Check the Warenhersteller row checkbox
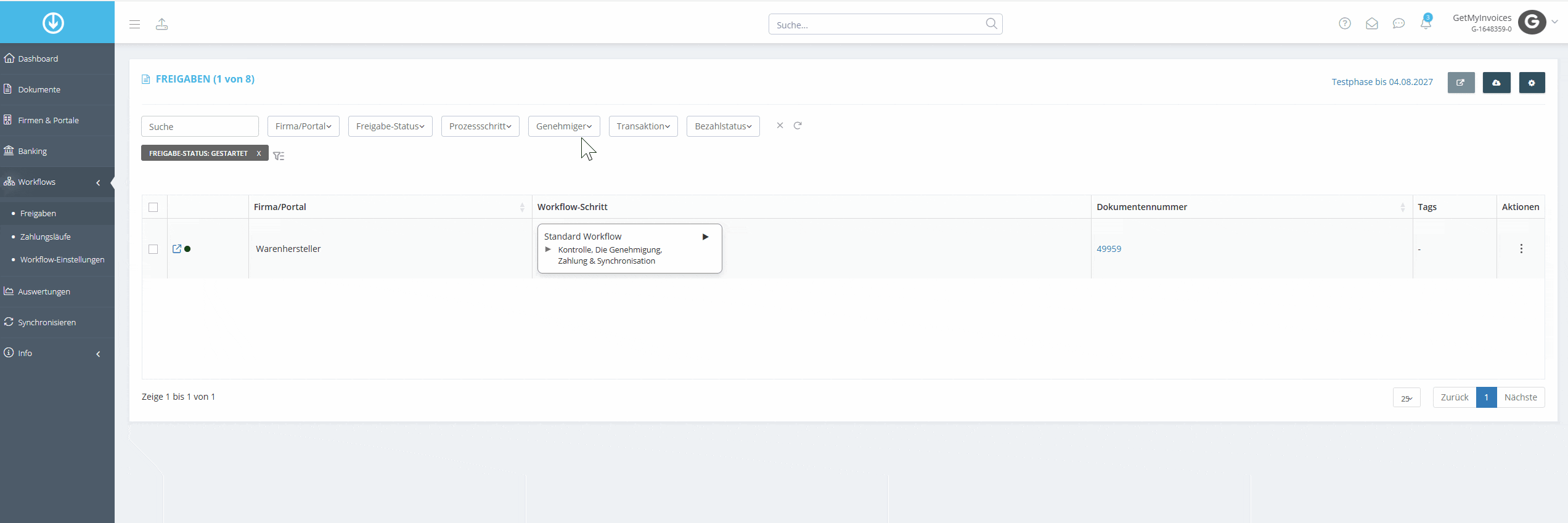 point(153,249)
